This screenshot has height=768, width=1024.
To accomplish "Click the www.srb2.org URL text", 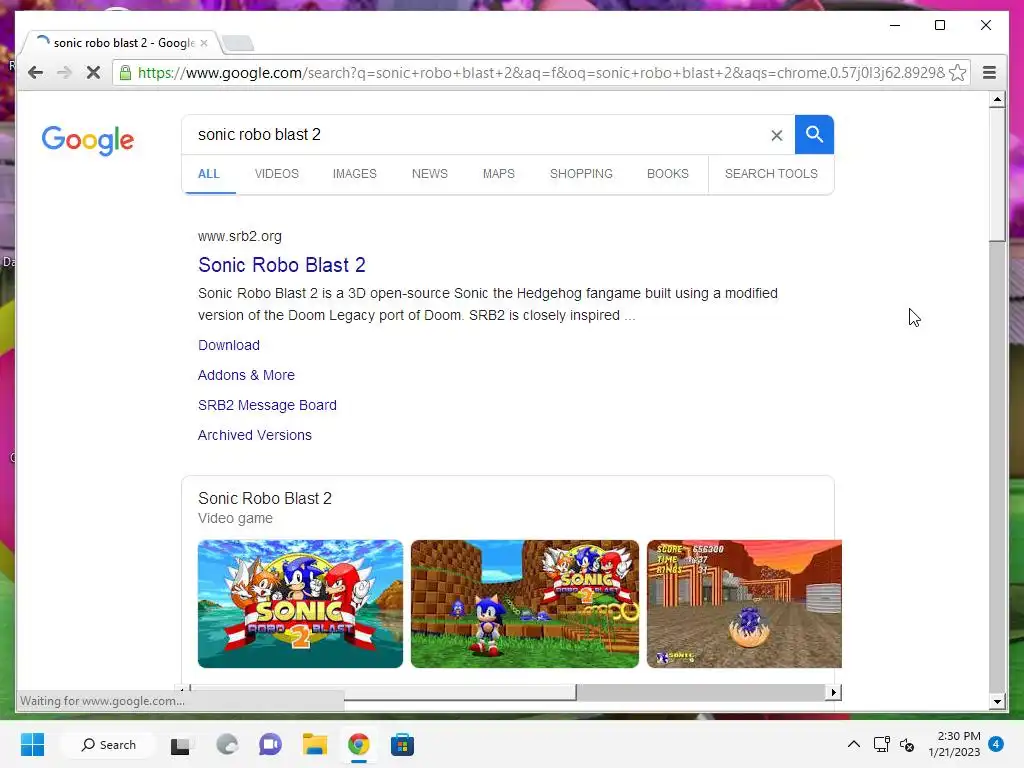I will tap(240, 236).
